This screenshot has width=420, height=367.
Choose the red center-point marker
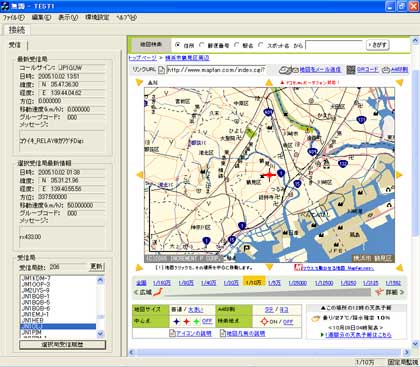click(x=187, y=321)
